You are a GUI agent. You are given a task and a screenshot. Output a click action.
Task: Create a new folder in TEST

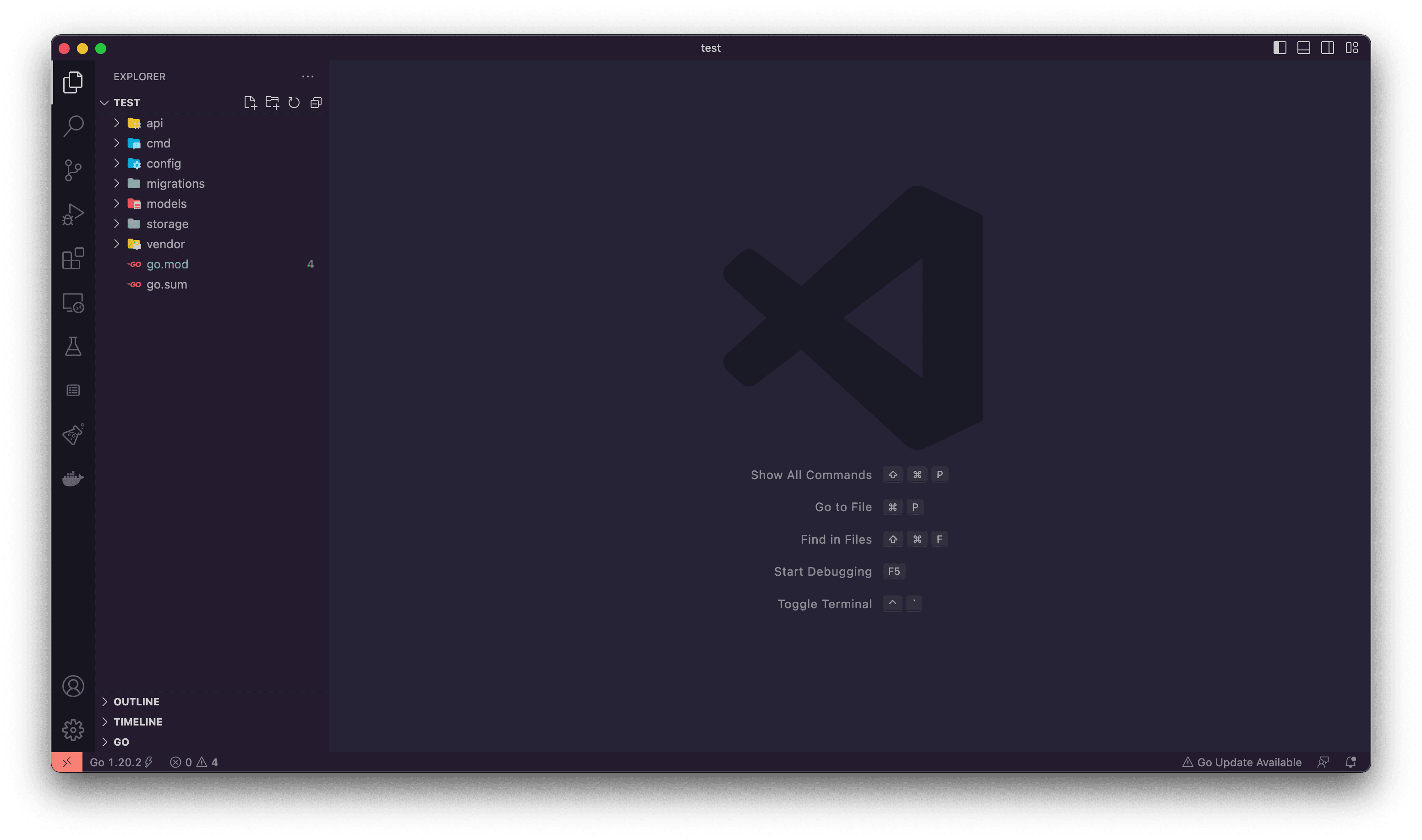click(x=272, y=103)
